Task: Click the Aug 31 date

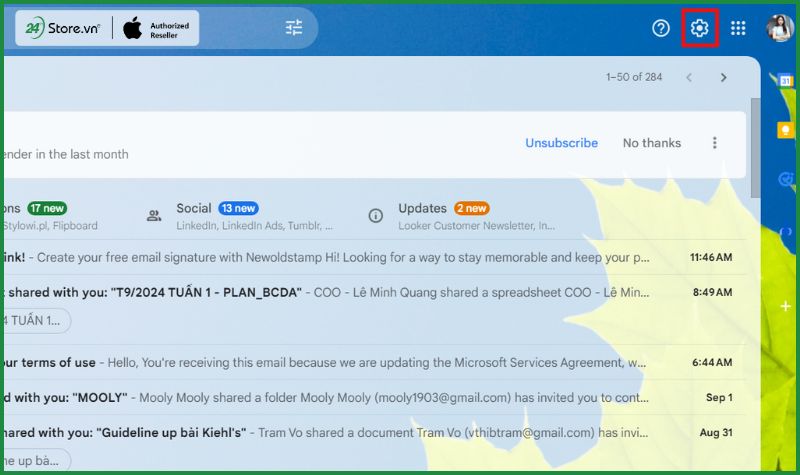Action: pyautogui.click(x=716, y=433)
